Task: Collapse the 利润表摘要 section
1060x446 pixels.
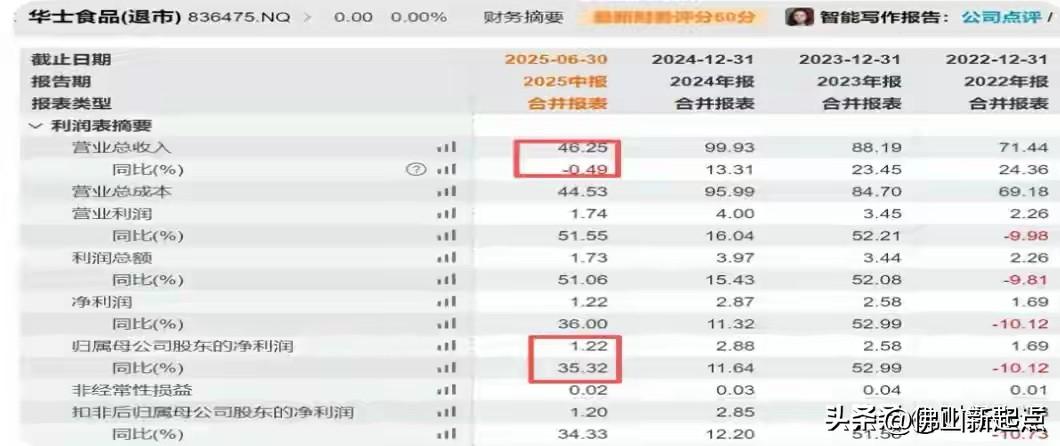Action: point(34,126)
